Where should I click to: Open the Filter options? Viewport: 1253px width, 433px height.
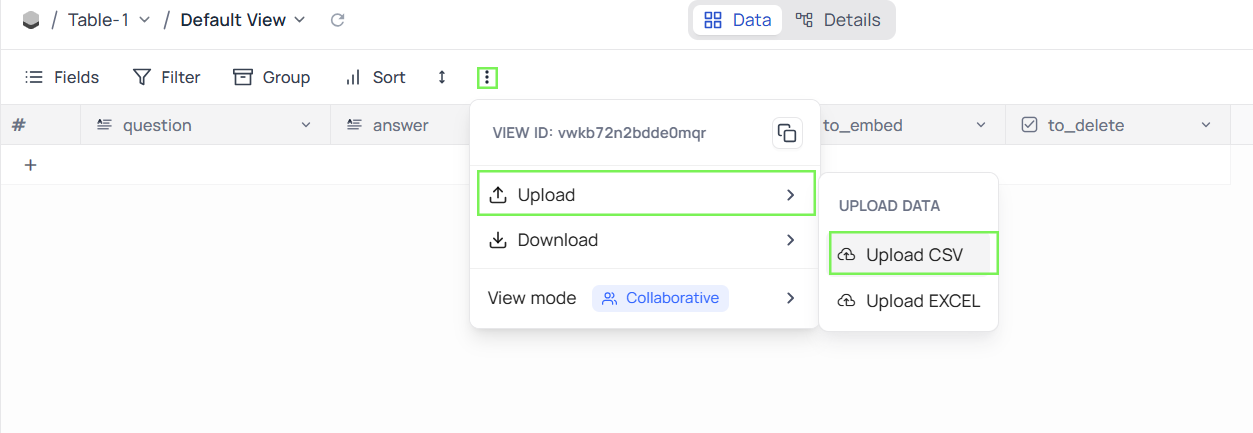[167, 77]
